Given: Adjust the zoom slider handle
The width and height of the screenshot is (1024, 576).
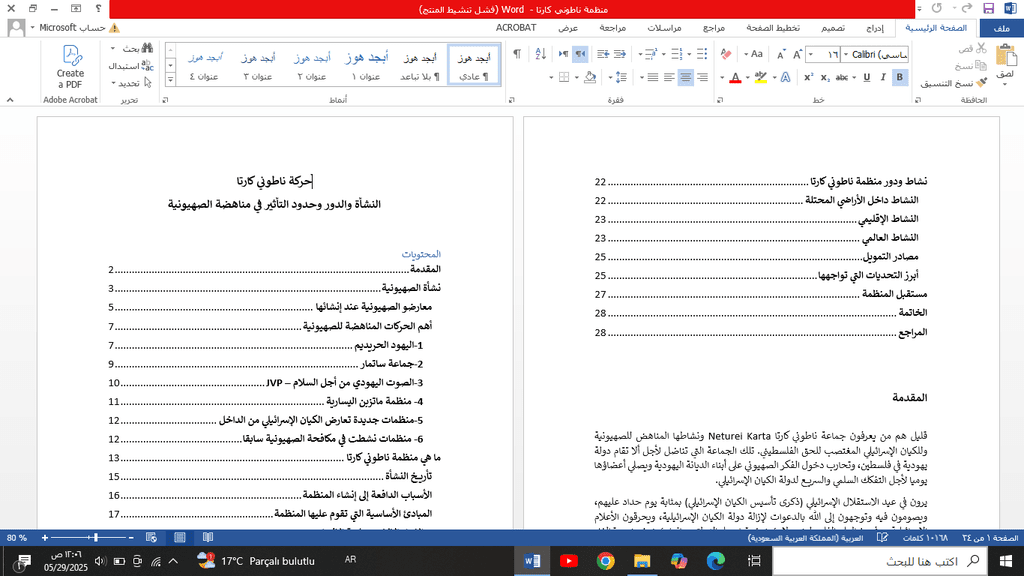Looking at the screenshot, I should pos(95,537).
